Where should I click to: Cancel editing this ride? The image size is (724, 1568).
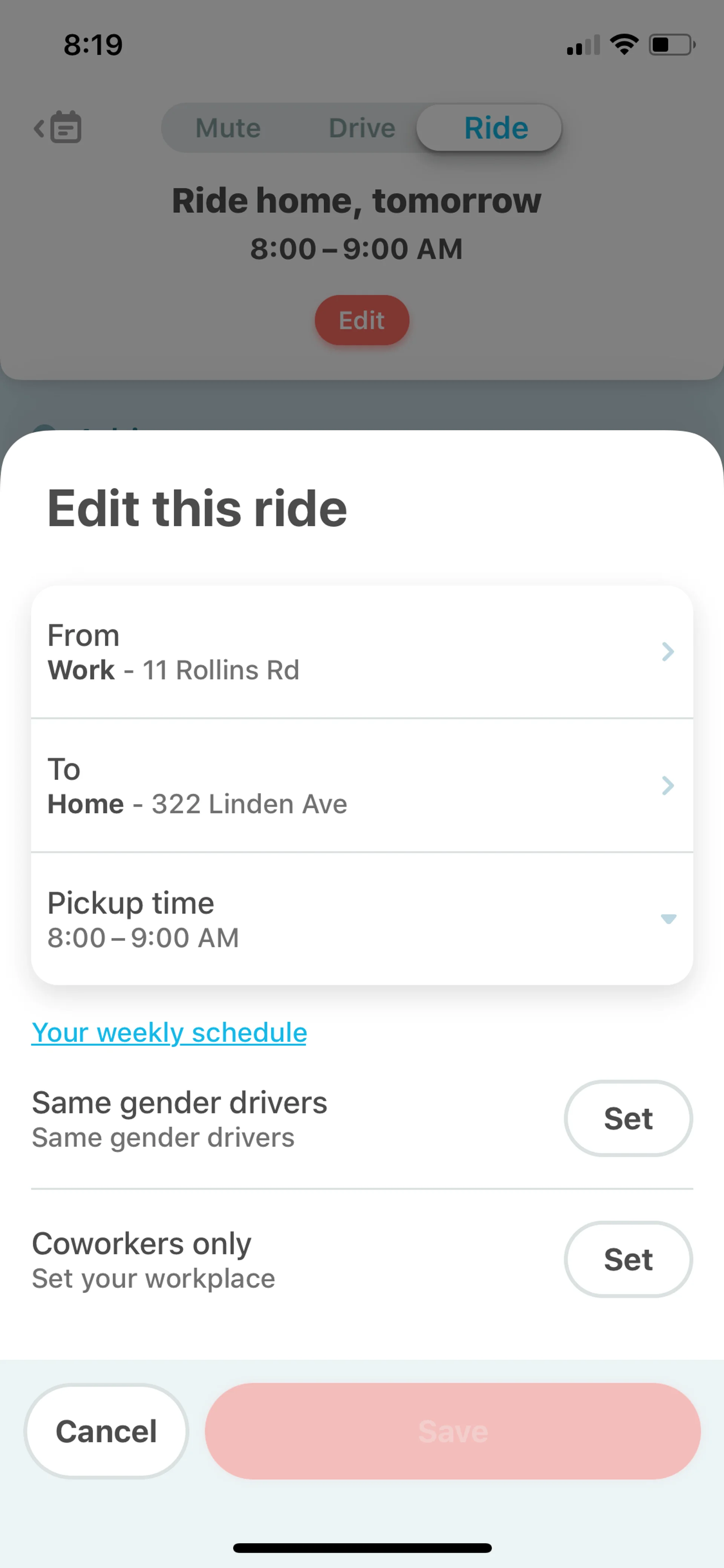point(106,1431)
